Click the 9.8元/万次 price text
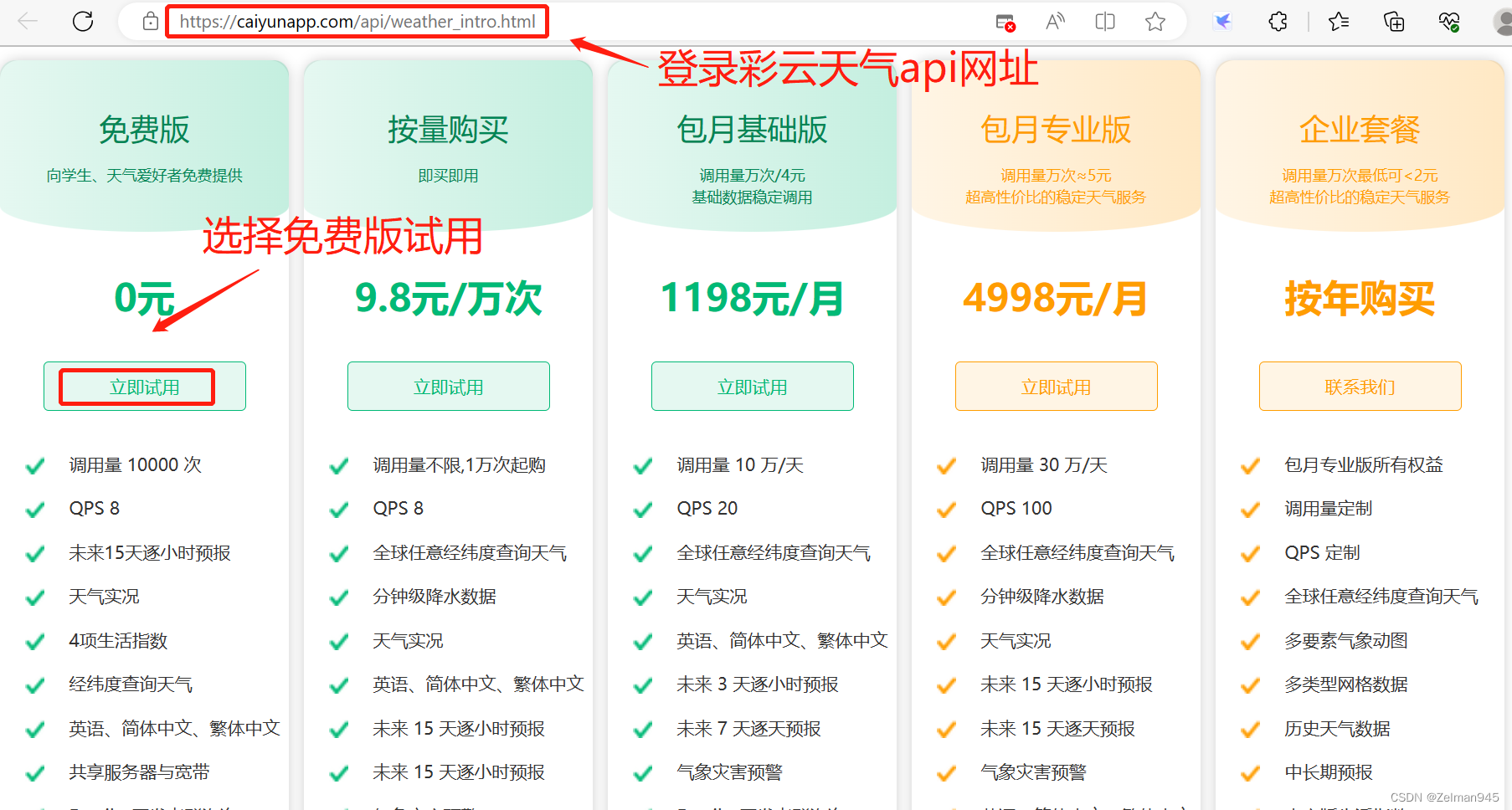Viewport: 1512px width, 810px height. 449,299
